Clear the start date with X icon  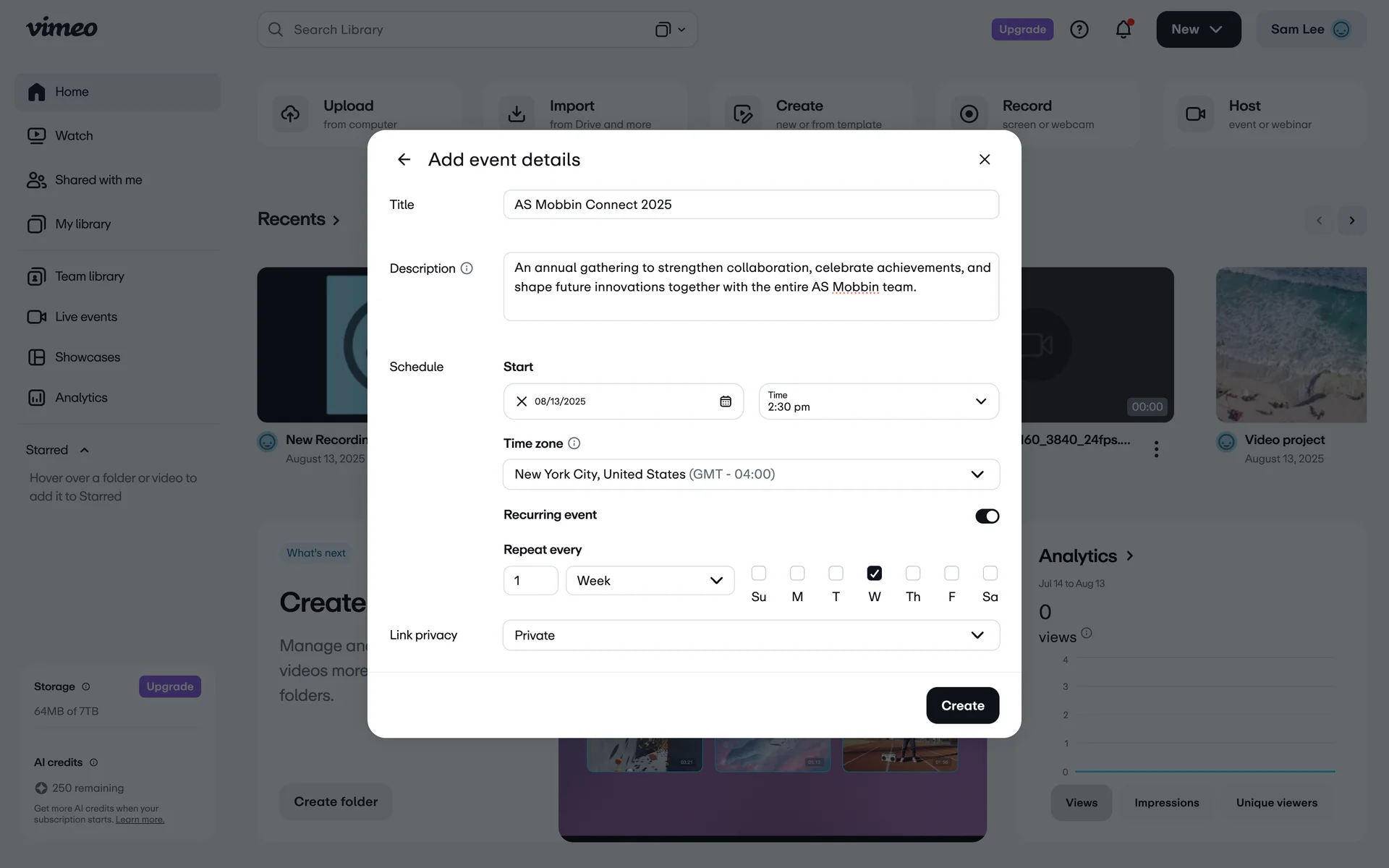pos(521,401)
